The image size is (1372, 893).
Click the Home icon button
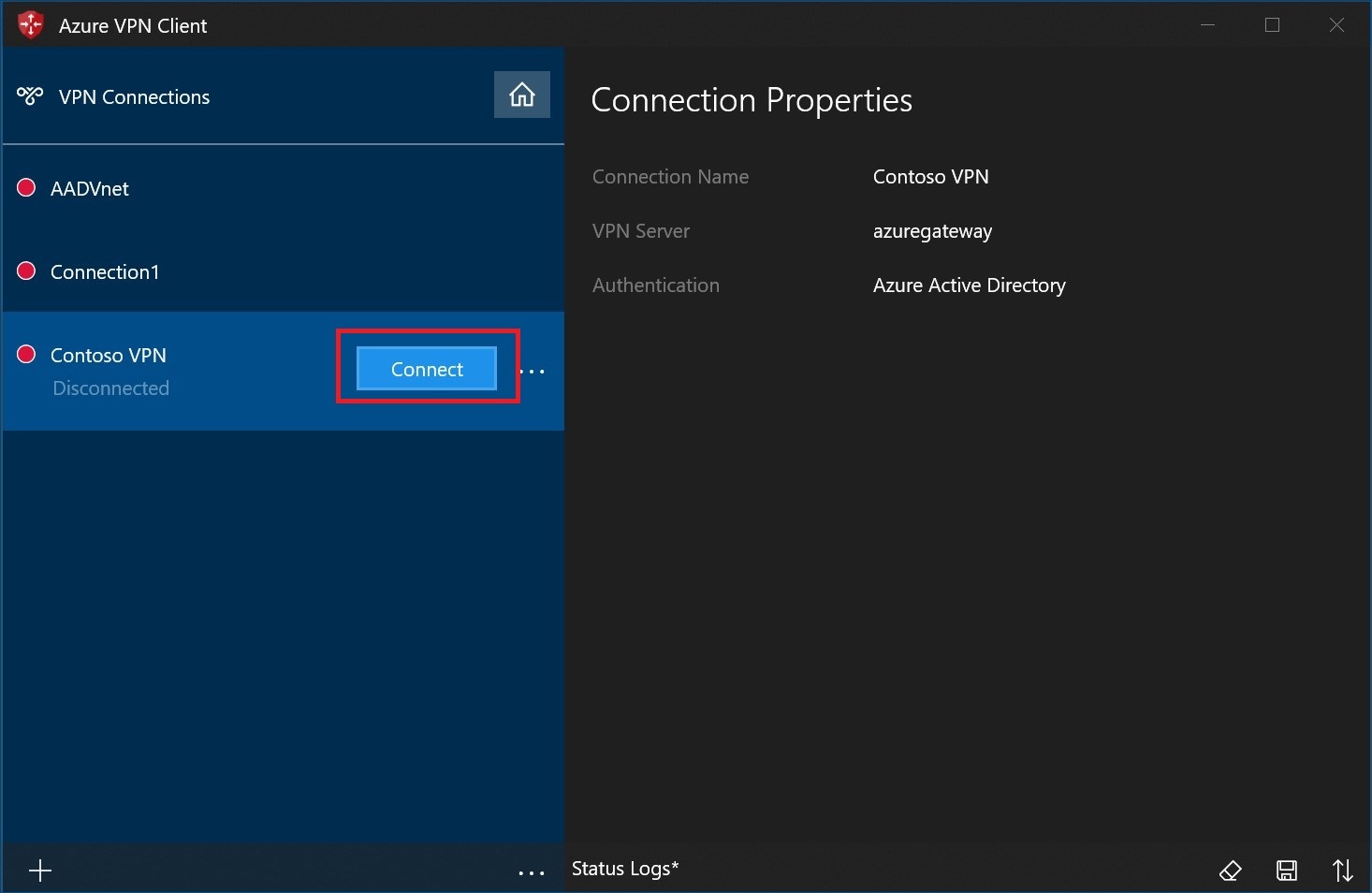tap(521, 95)
